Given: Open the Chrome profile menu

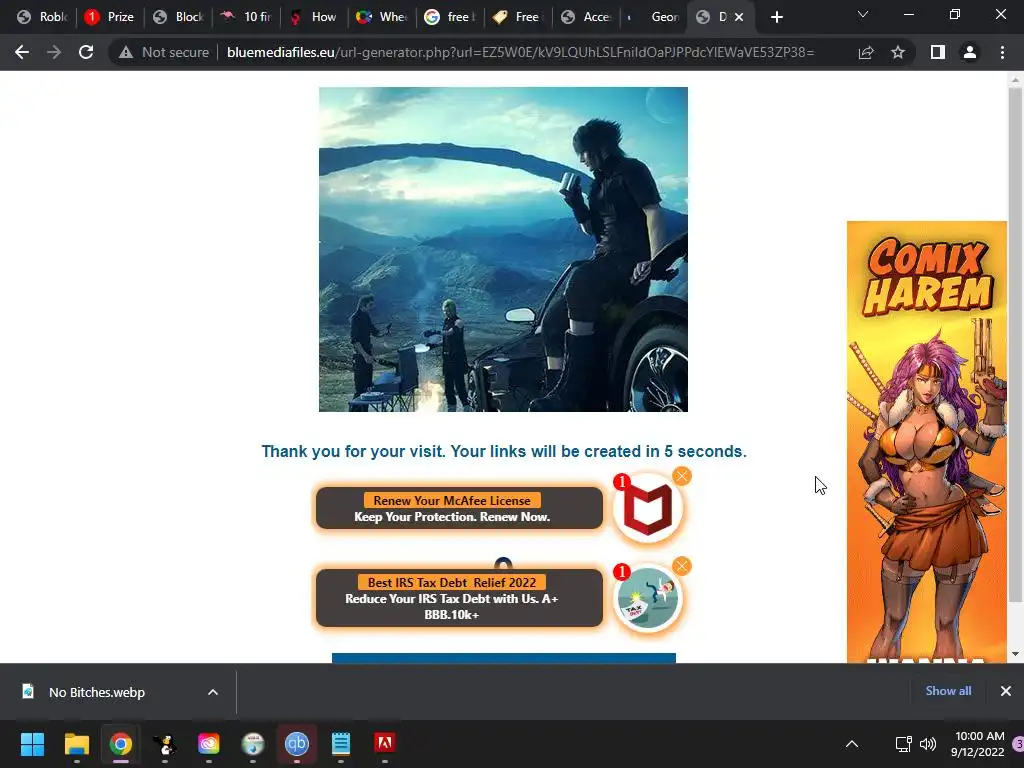Looking at the screenshot, I should pyautogui.click(x=970, y=52).
